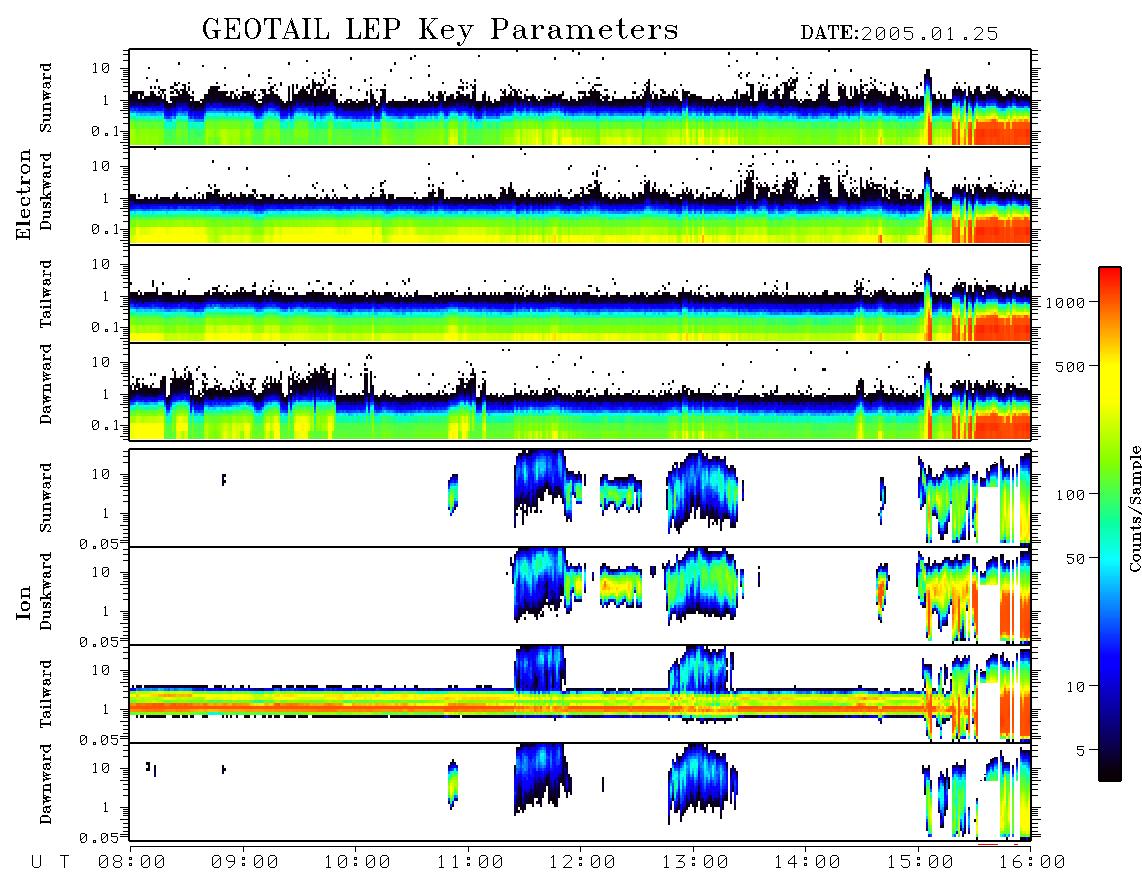Select the Electron "Duskward" panel label
Viewport: 1142px width, 880px height.
click(46, 191)
